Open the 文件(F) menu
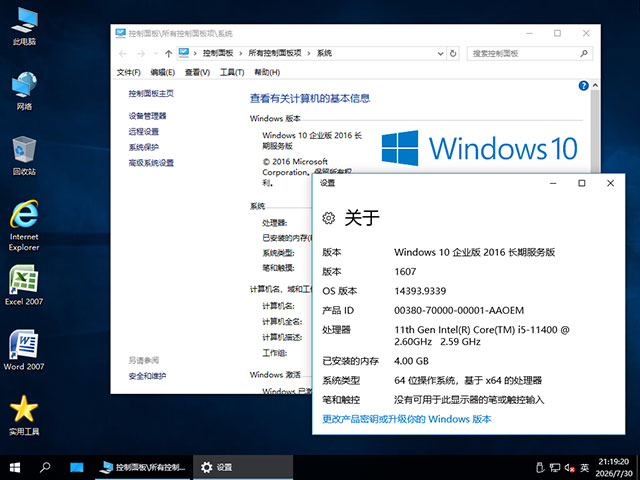 coord(129,72)
